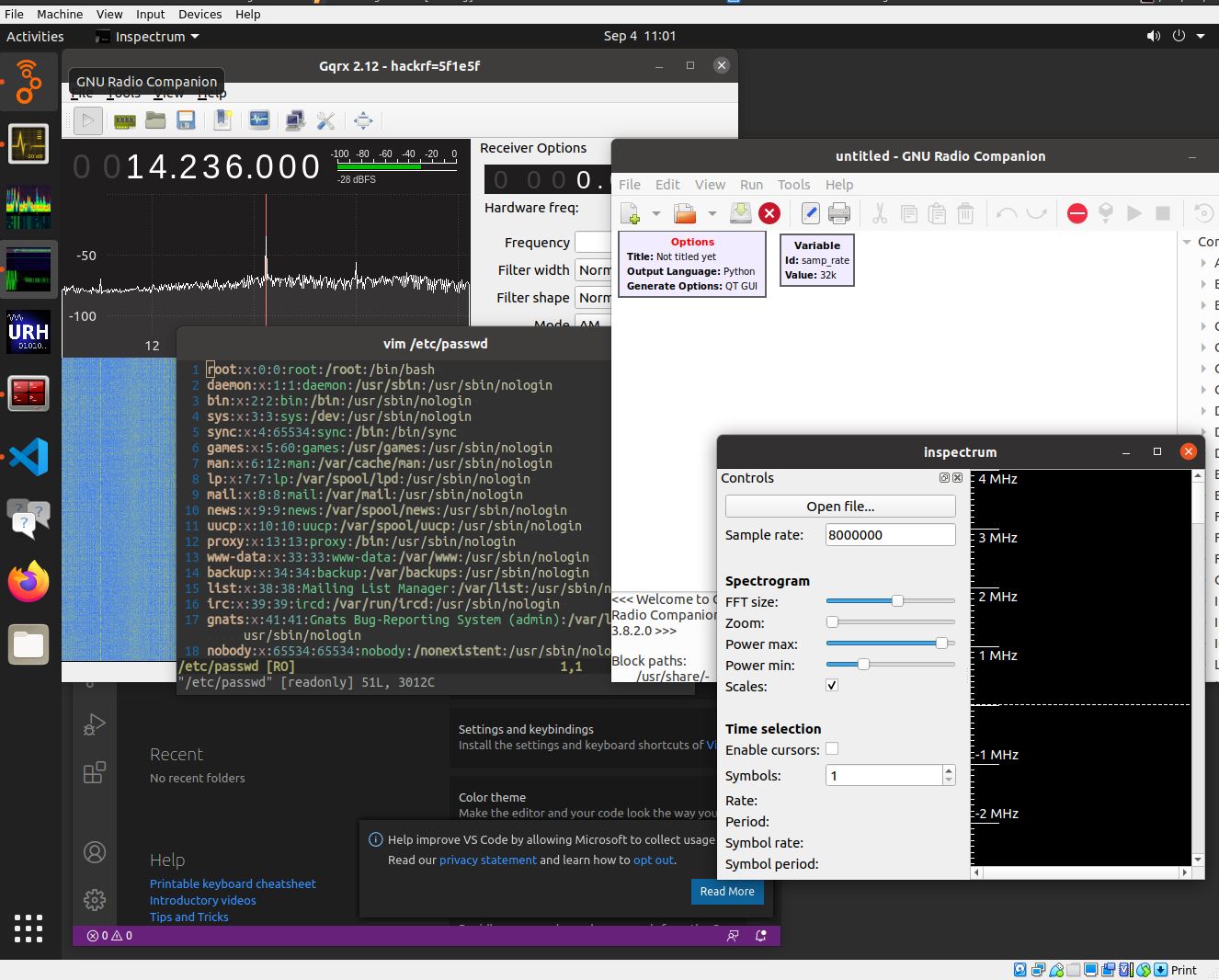This screenshot has height=980, width=1219.
Task: Click Open file in the inspectrum window
Action: click(839, 506)
